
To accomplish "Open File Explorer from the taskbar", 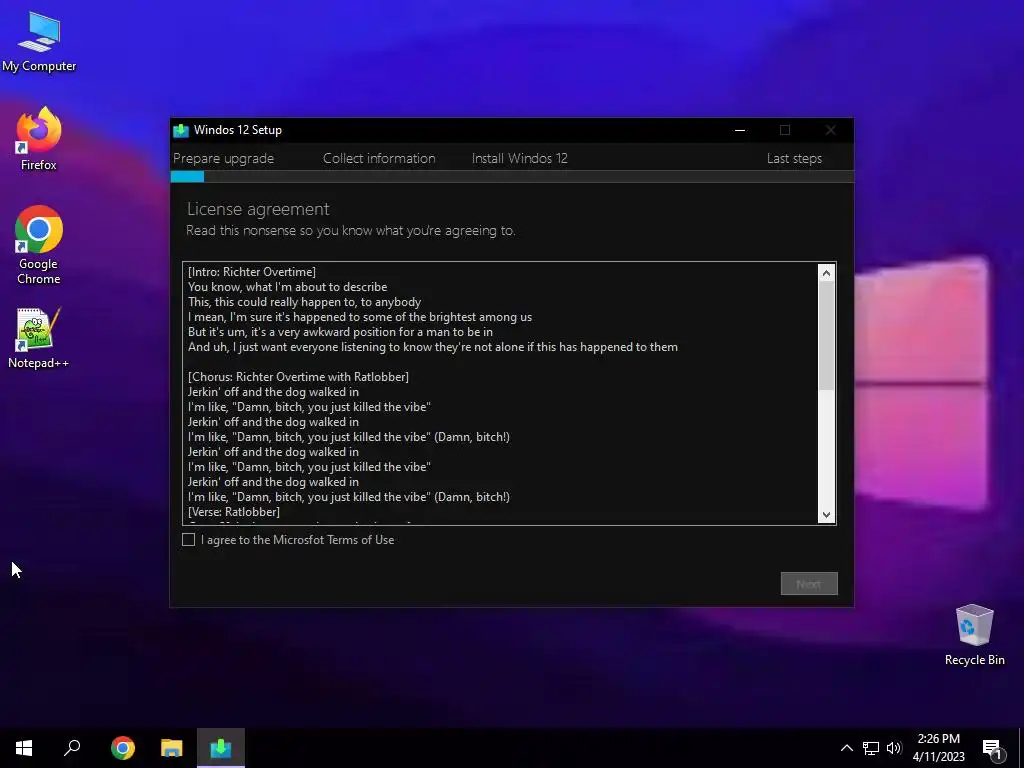I will 172,748.
